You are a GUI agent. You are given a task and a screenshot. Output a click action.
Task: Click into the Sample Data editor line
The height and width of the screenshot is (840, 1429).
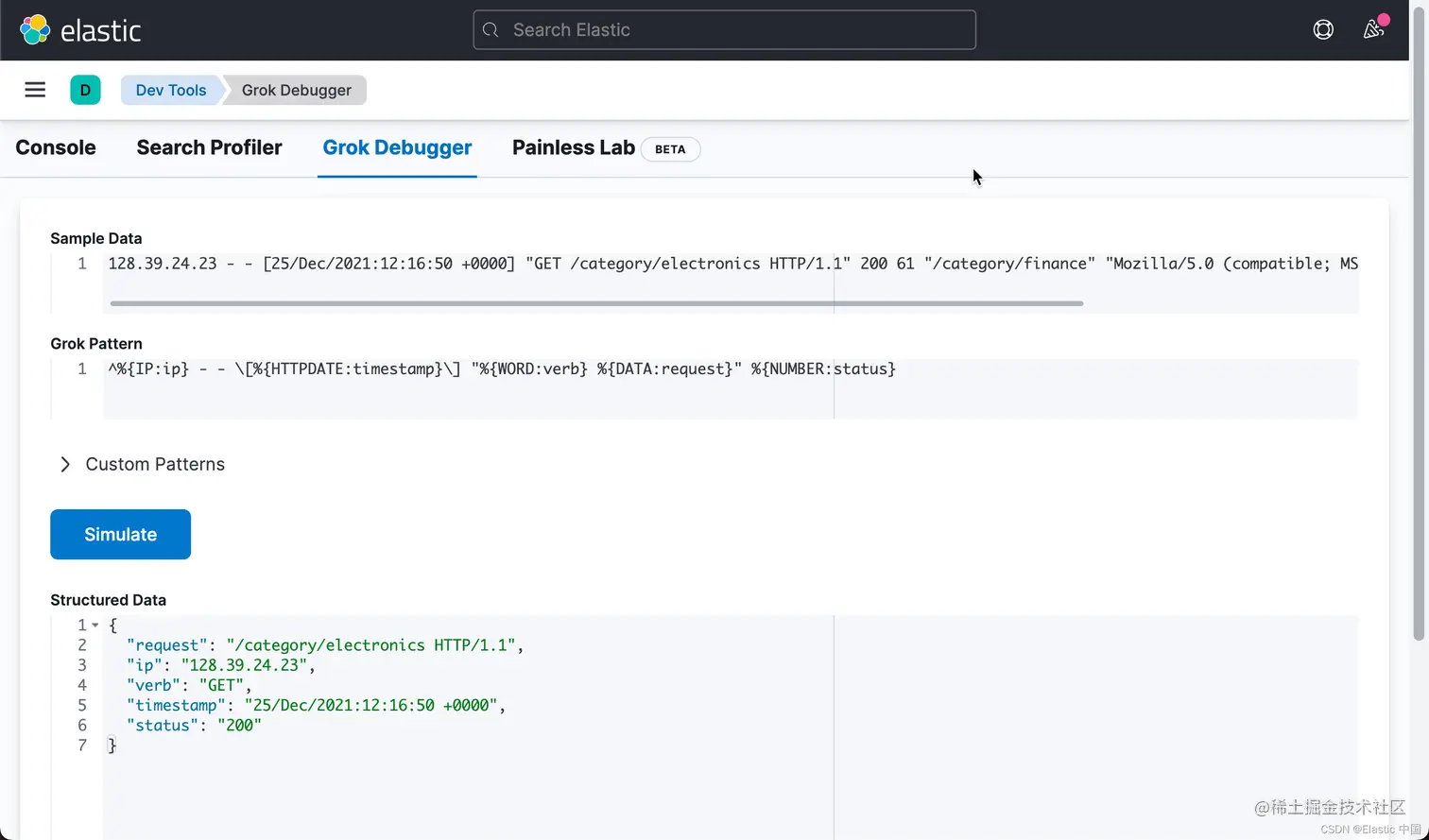pos(730,264)
